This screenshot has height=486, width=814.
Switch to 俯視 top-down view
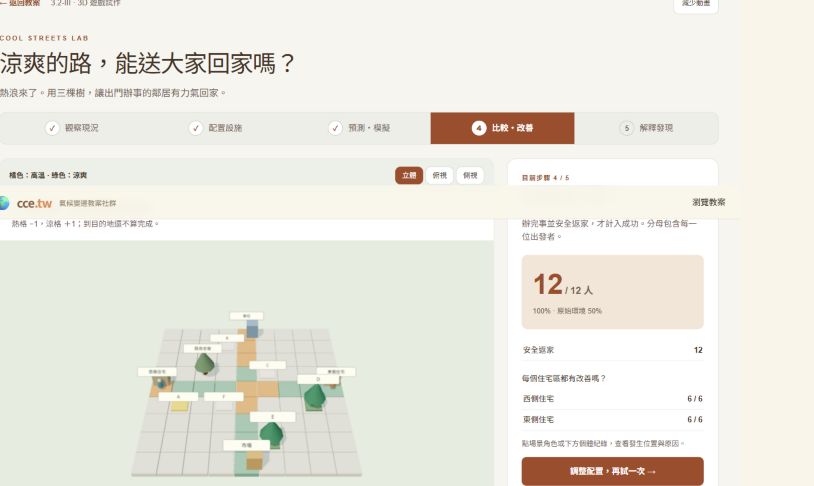pyautogui.click(x=440, y=176)
